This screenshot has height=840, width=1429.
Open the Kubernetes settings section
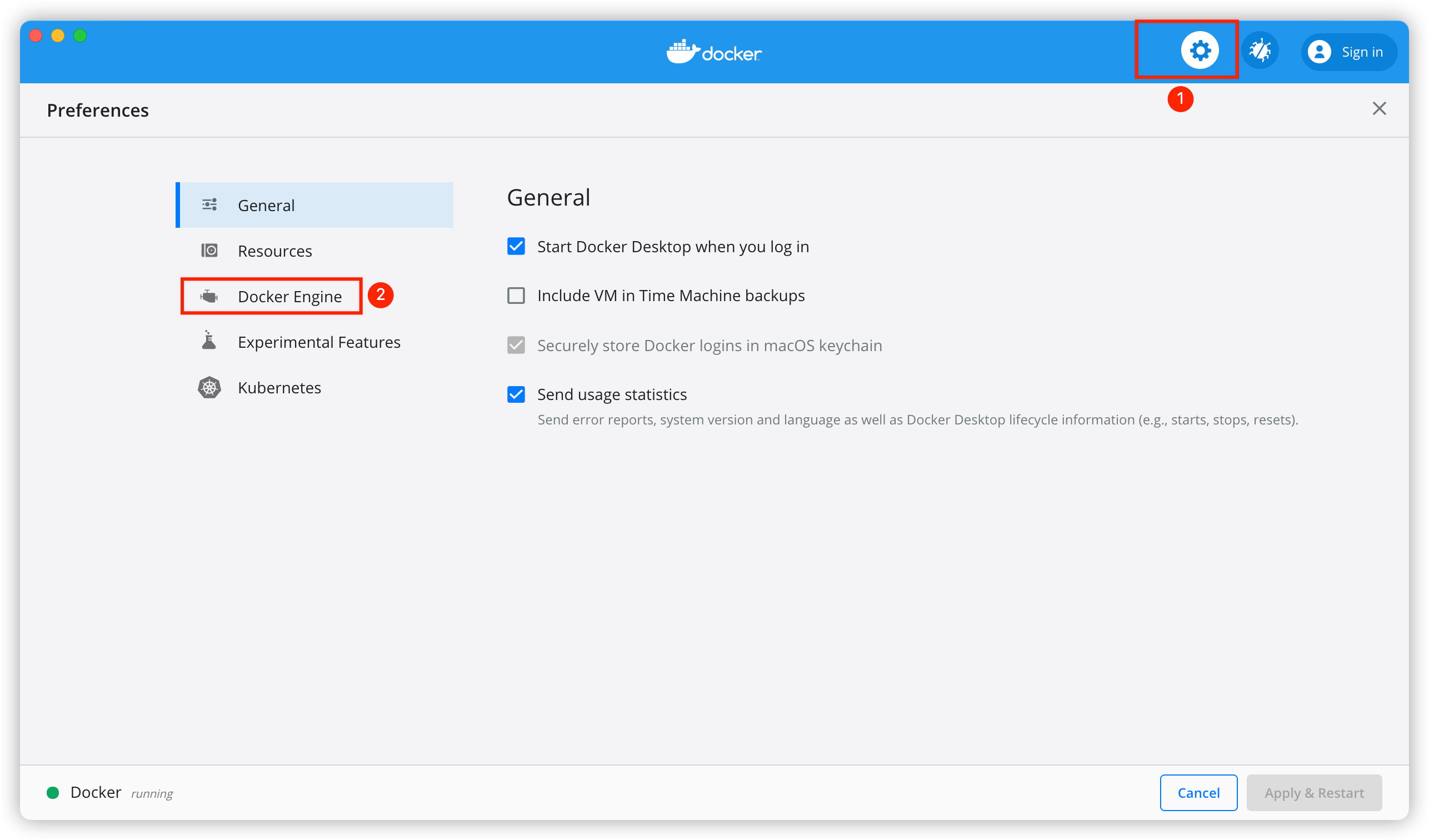point(314,387)
